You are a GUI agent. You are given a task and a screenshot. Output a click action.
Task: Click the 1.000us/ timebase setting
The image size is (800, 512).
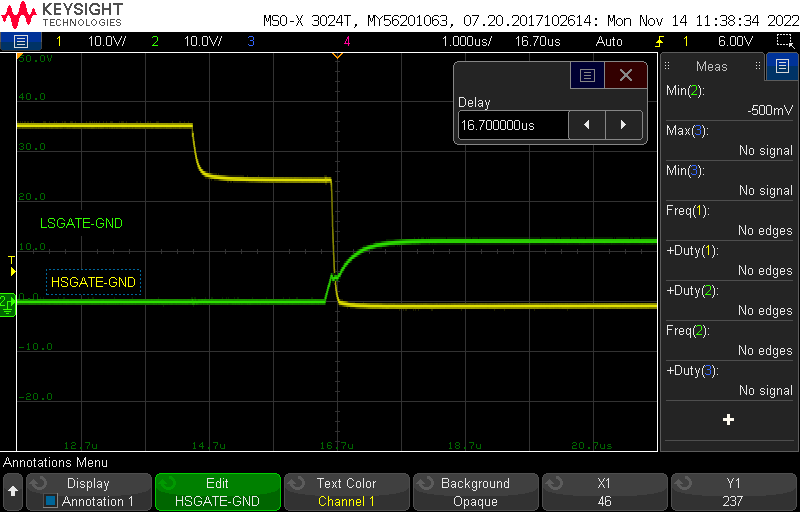(x=467, y=41)
